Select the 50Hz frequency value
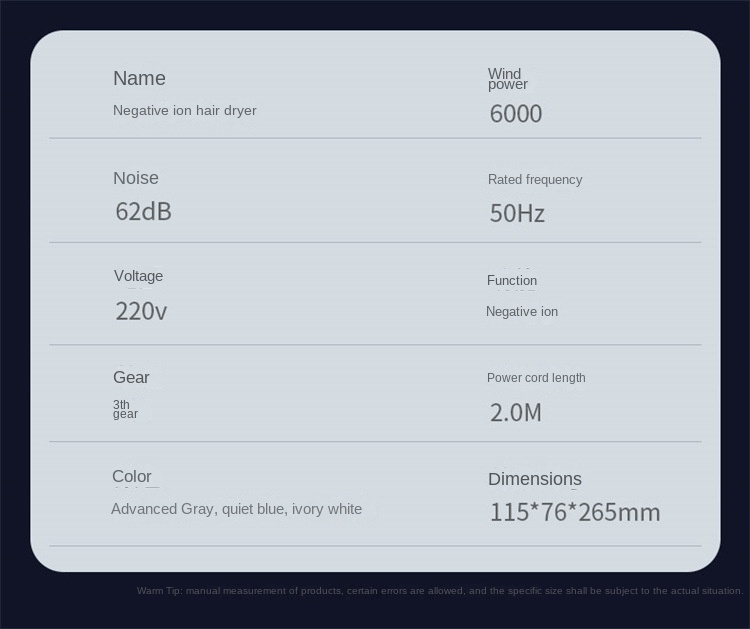The width and height of the screenshot is (750, 629). coord(516,213)
